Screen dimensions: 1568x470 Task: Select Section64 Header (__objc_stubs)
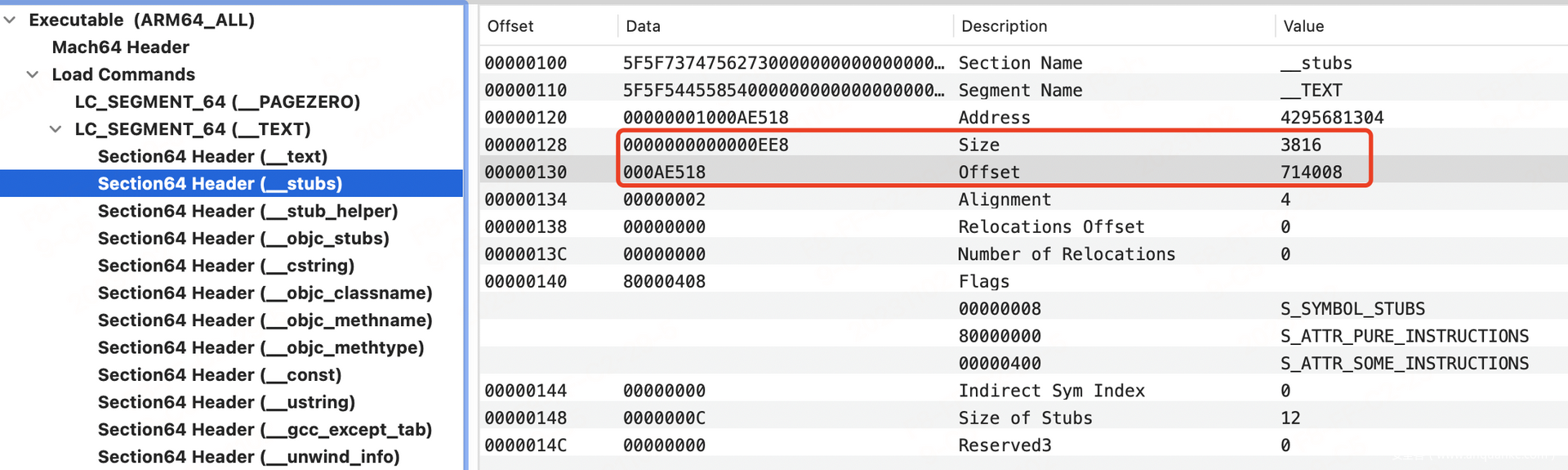[243, 239]
